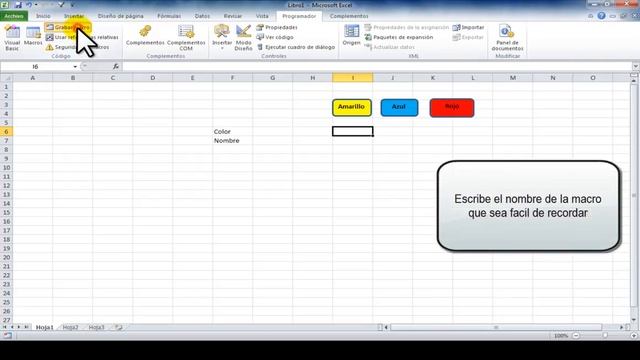Click the Select All corner button
Viewport: 640px width, 360px height.
(x=6, y=78)
